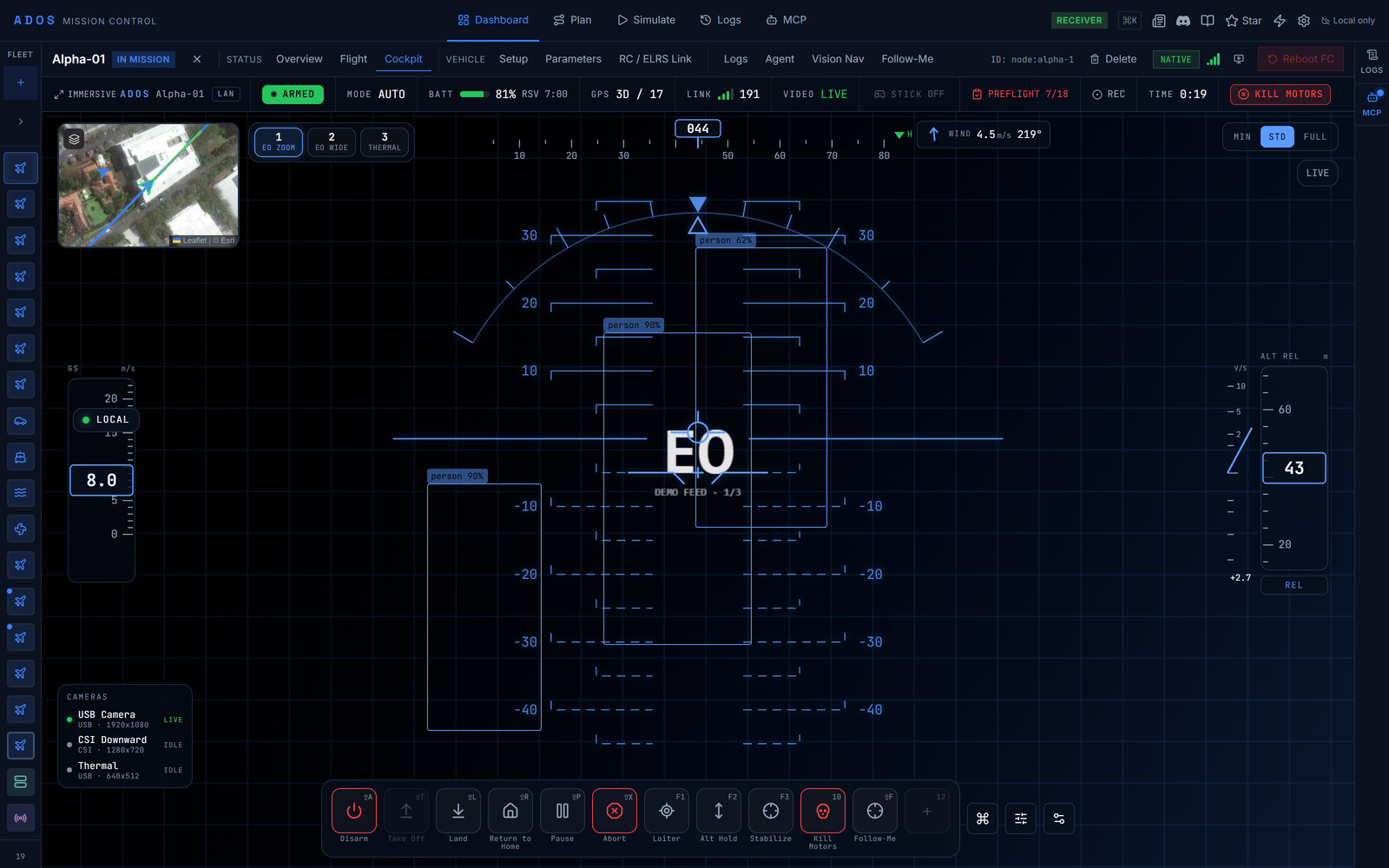Open the RC / ELRS Link tab

coord(655,59)
